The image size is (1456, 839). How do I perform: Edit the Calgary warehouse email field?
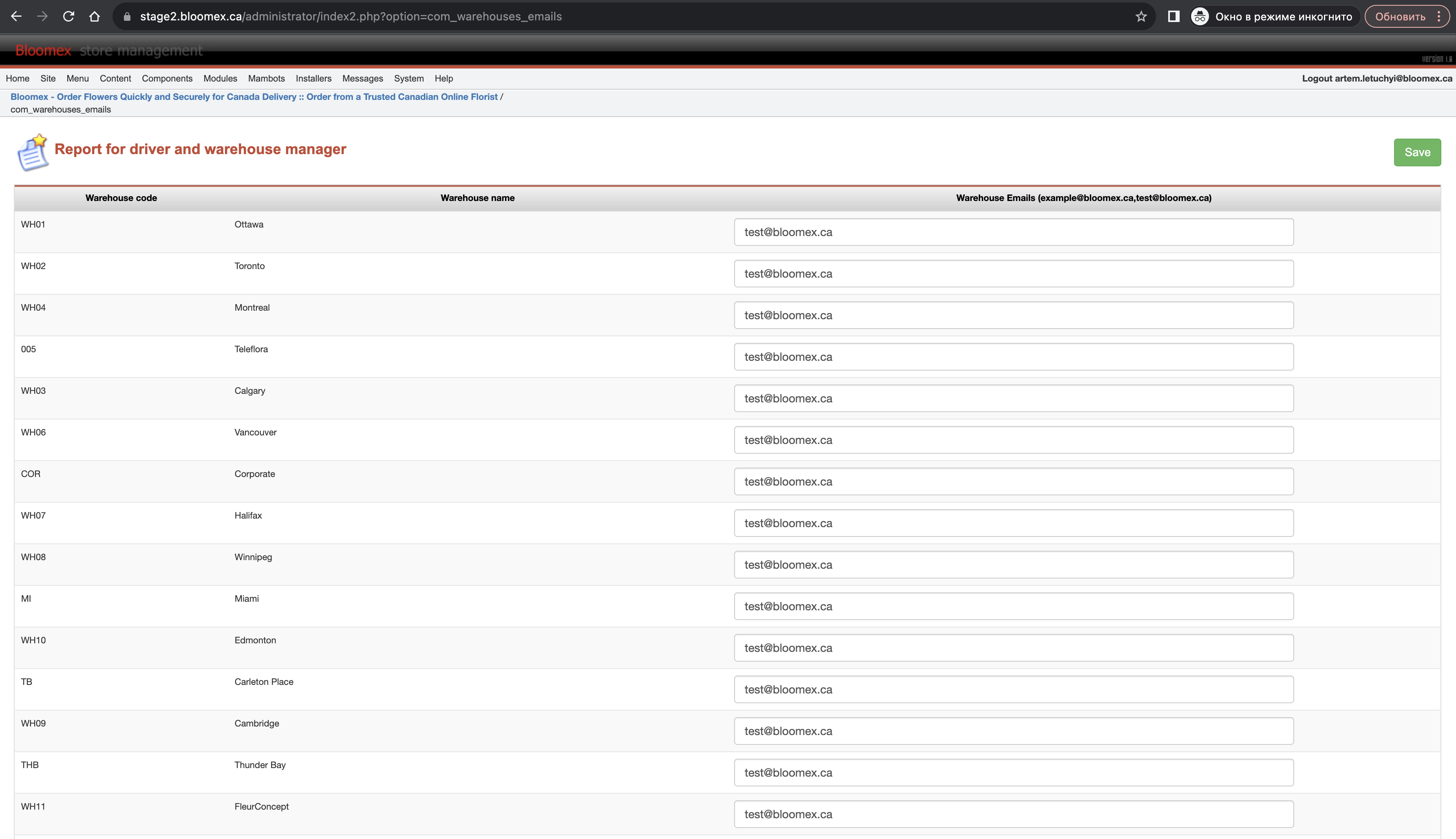(x=1013, y=398)
